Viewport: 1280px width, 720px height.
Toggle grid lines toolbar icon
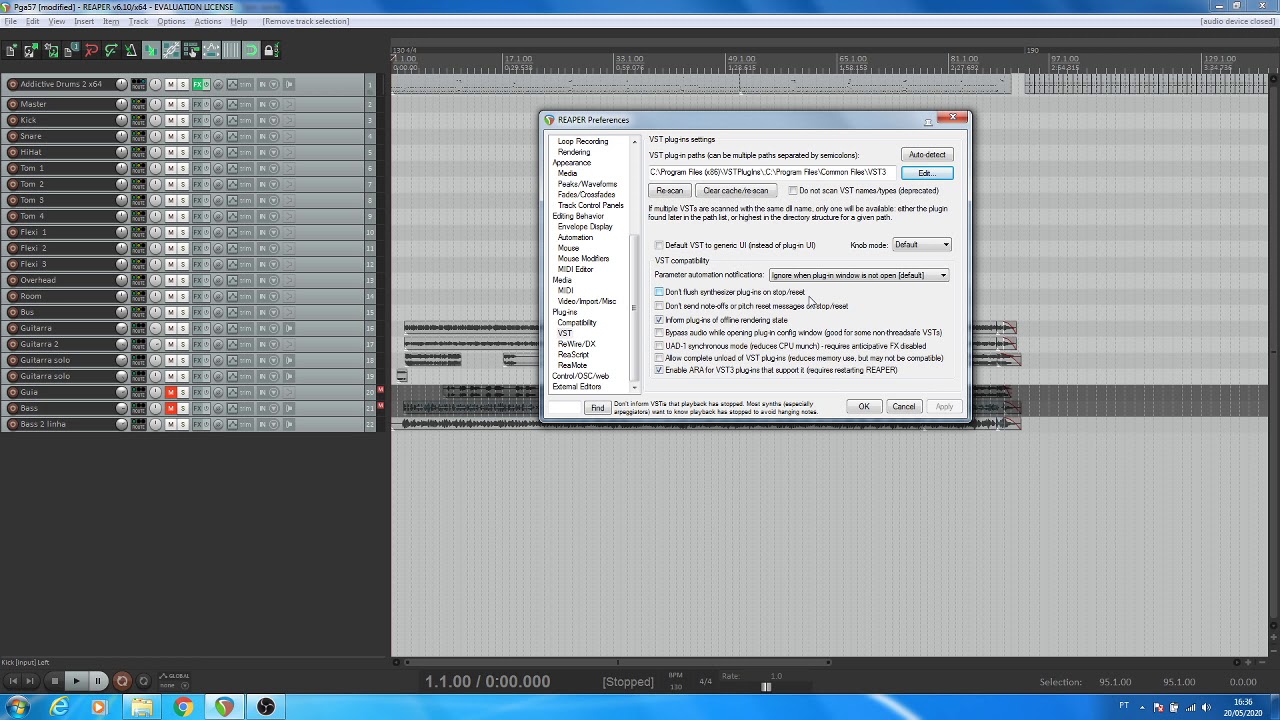tap(231, 50)
